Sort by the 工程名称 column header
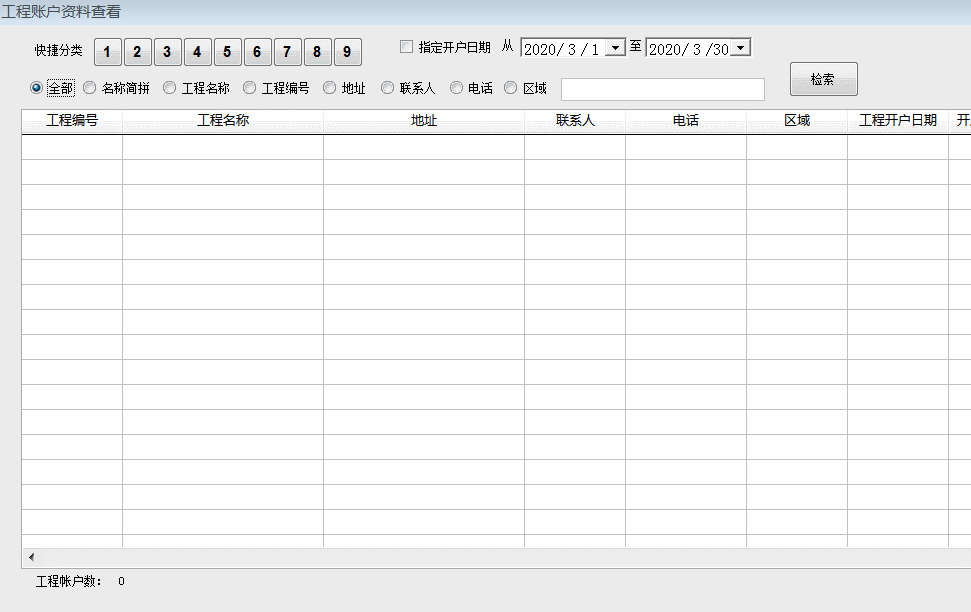The width and height of the screenshot is (971, 612). coord(223,121)
